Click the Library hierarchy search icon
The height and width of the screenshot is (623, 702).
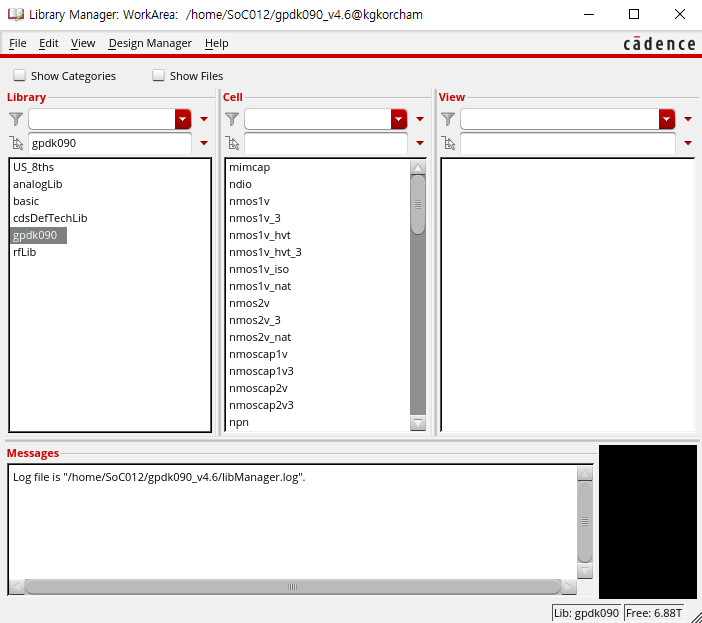pos(16,143)
